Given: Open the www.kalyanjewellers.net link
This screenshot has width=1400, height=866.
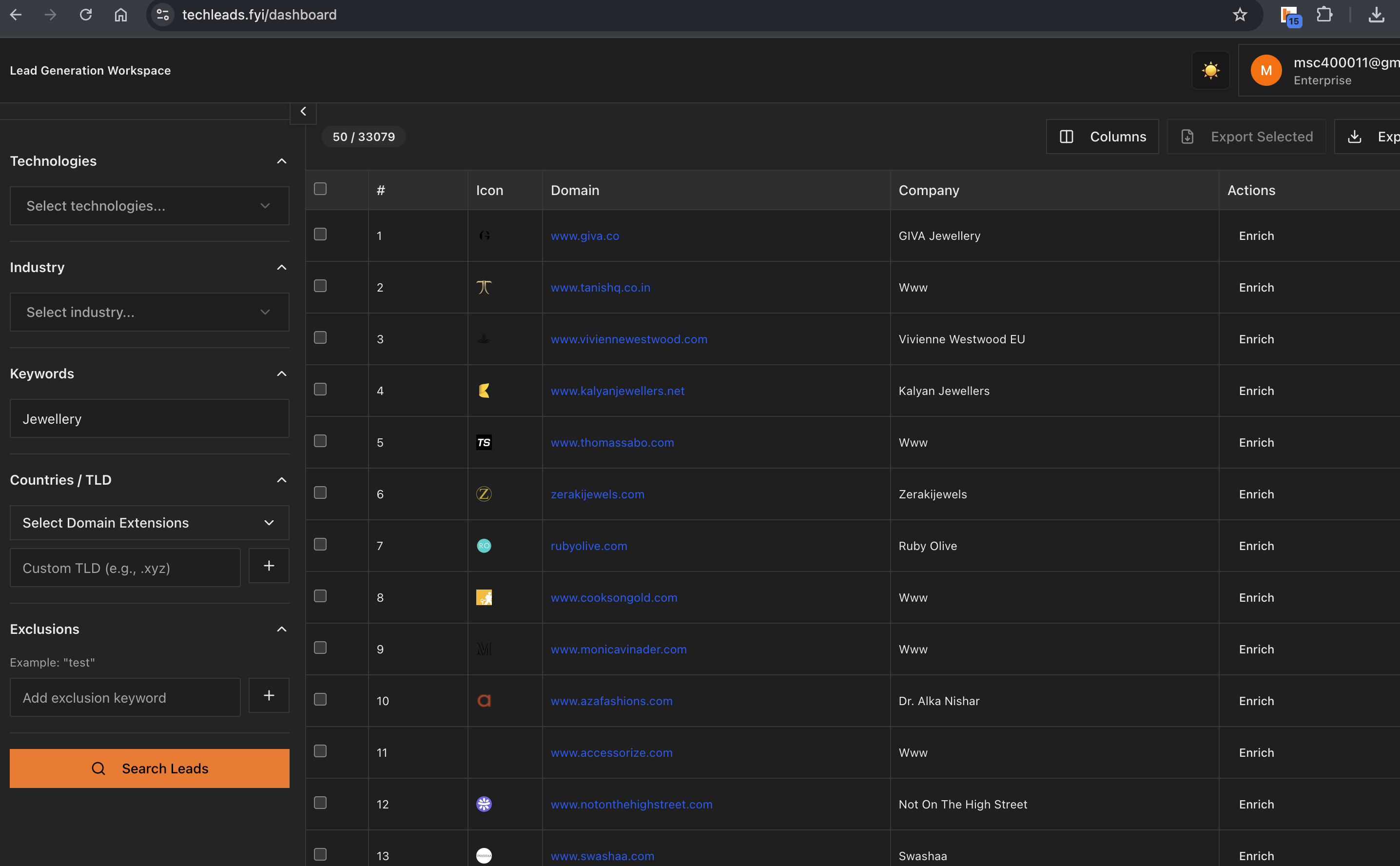Looking at the screenshot, I should point(617,390).
